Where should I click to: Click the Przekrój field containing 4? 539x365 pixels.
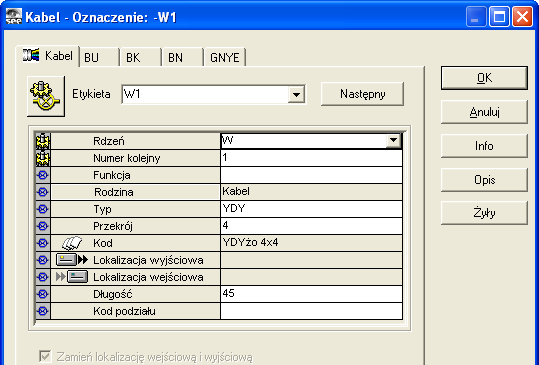pyautogui.click(x=311, y=226)
